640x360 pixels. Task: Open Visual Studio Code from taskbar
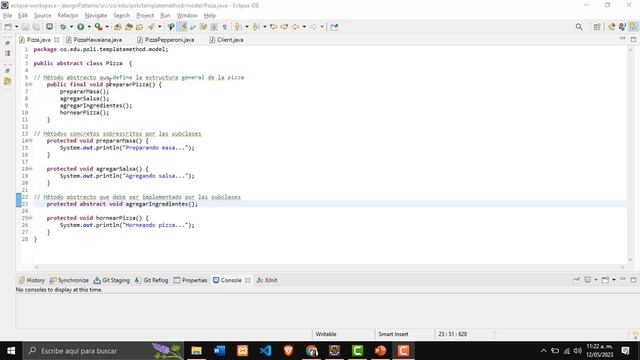click(265, 351)
